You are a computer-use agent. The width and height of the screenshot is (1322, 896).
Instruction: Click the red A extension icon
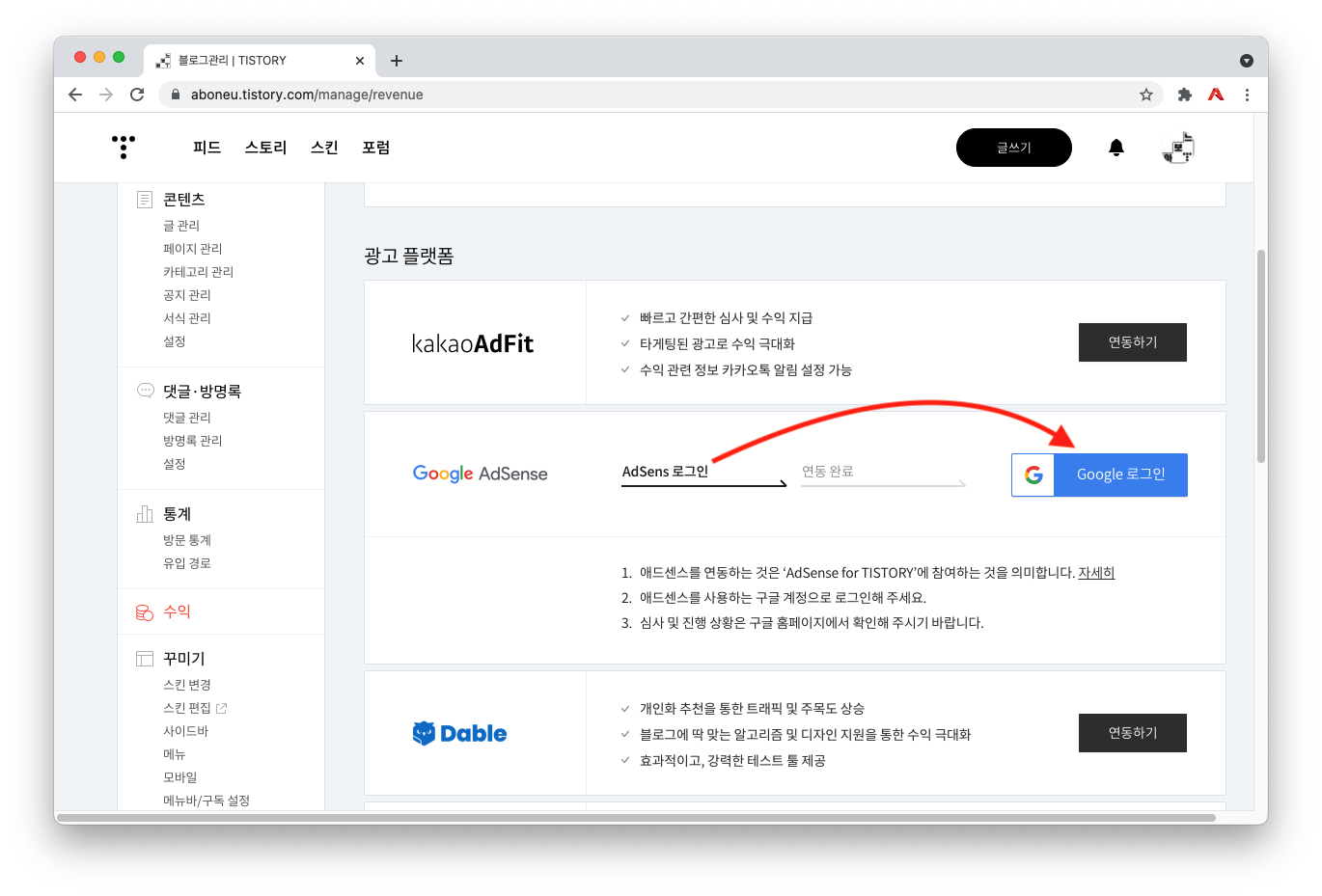(x=1216, y=95)
